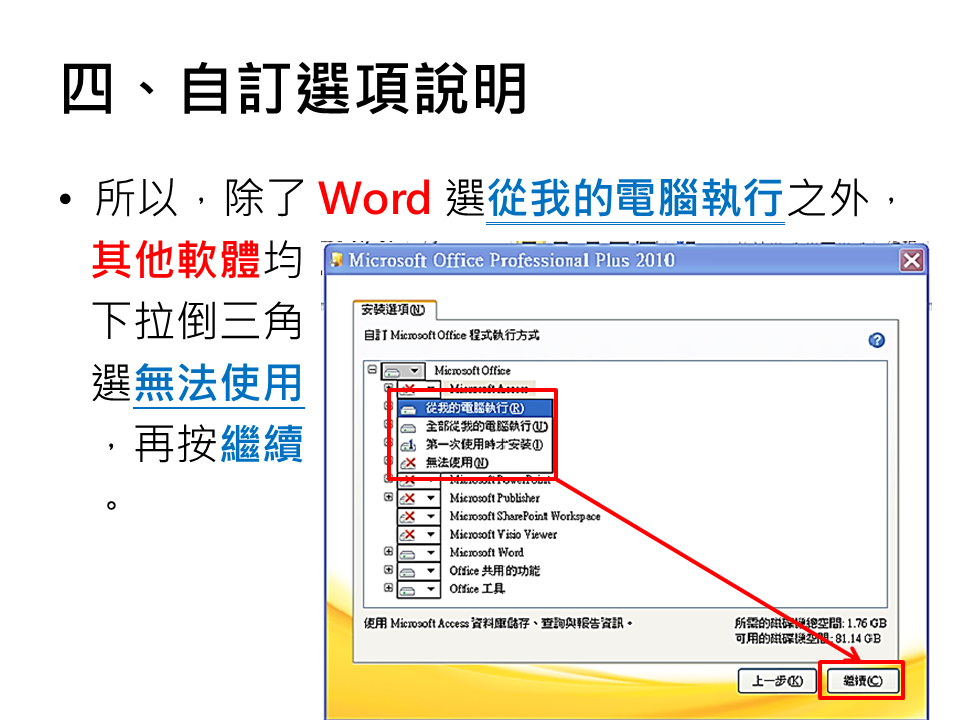Select the Microsoft SharePoint Workspace label

point(525,517)
